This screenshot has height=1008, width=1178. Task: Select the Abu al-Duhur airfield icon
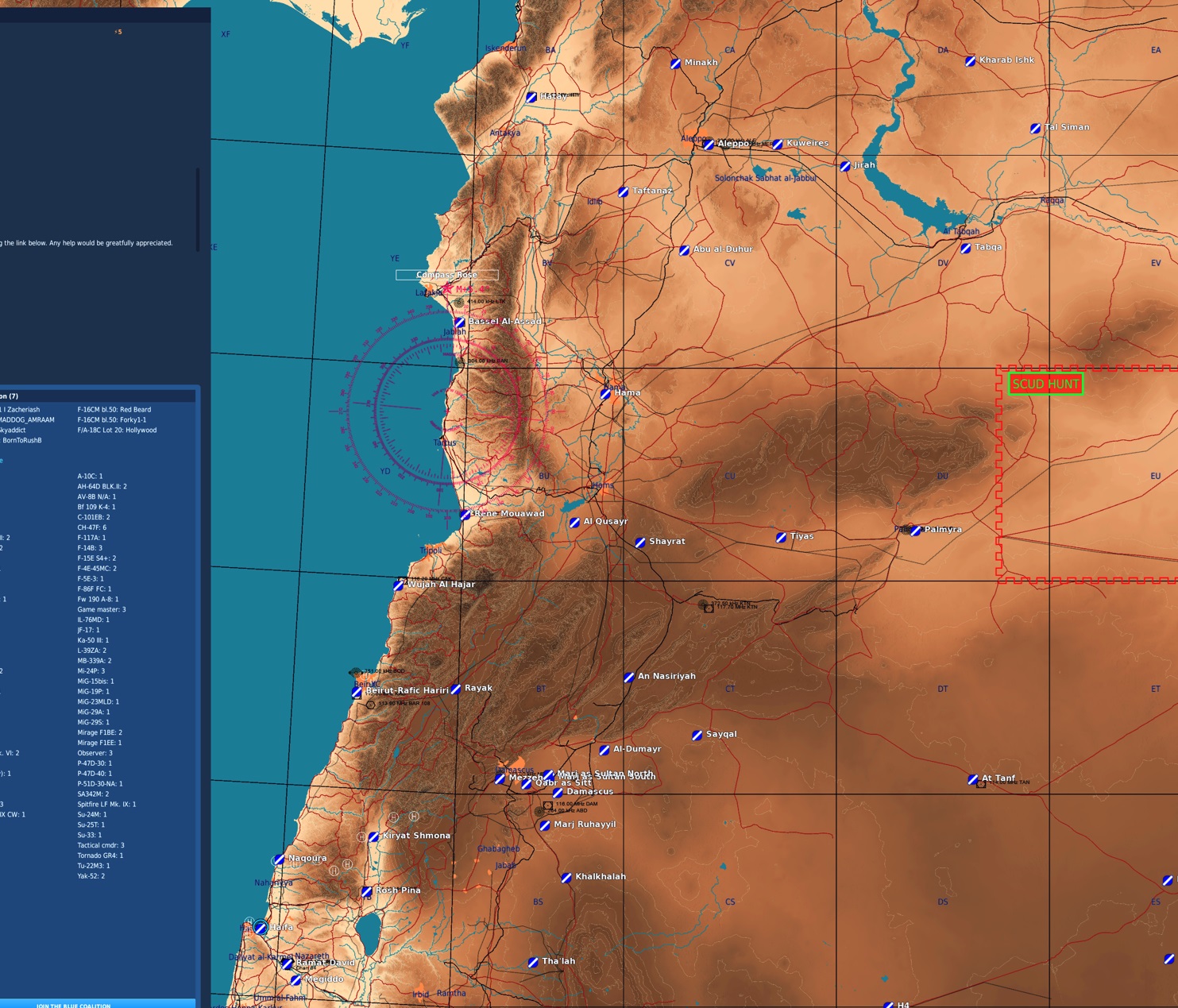(x=685, y=250)
